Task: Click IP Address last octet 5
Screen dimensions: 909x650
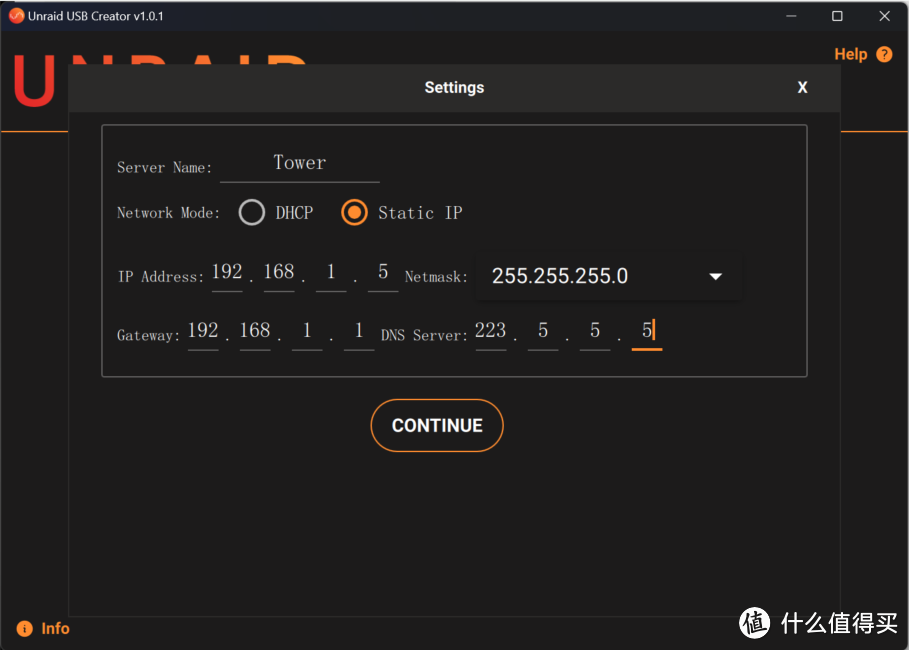Action: (383, 273)
